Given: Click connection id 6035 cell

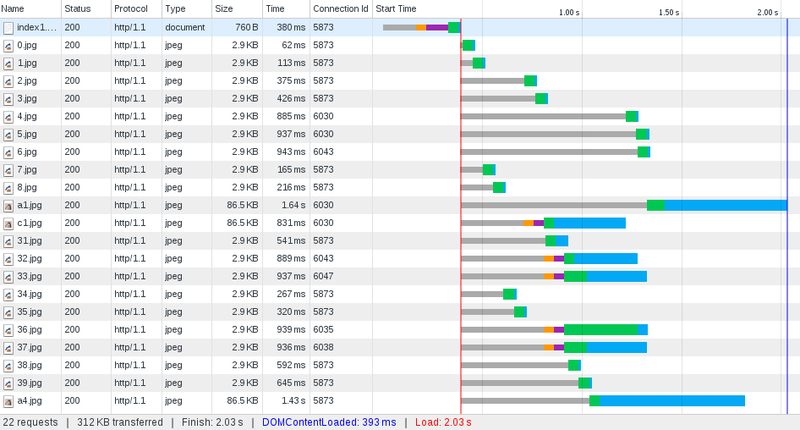Looking at the screenshot, I should pos(323,330).
